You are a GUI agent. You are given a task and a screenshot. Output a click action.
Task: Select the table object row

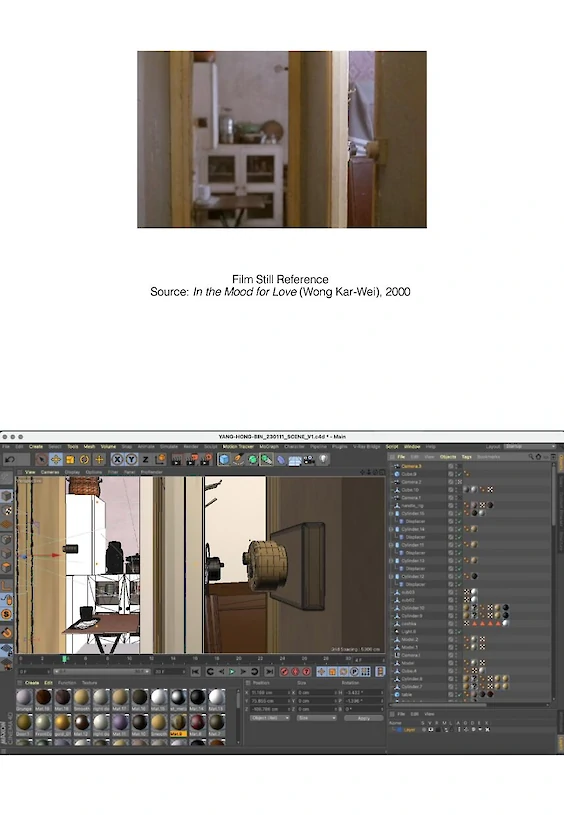pos(406,694)
